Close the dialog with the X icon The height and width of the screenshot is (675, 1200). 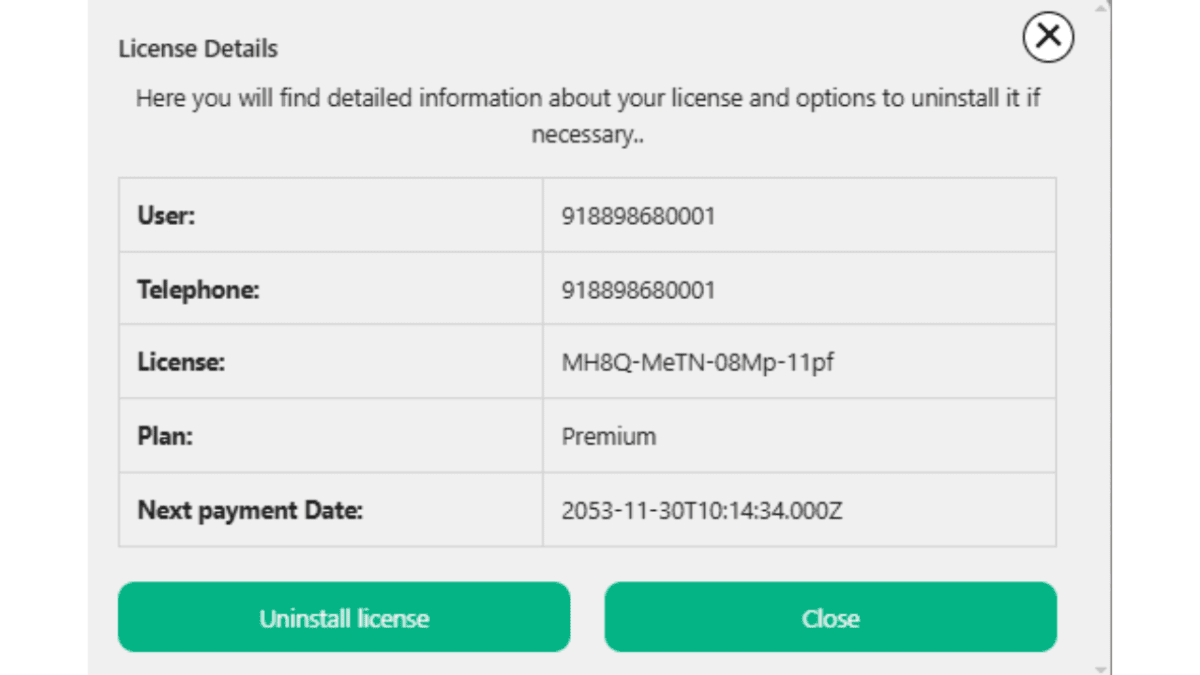pos(1048,37)
